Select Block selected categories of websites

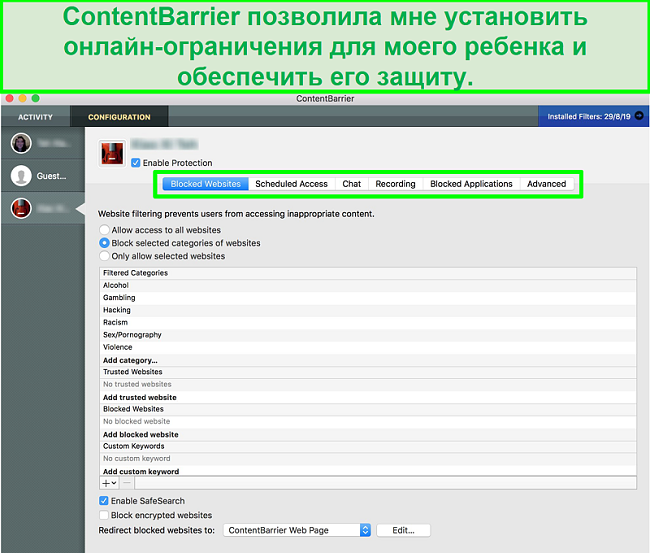pos(104,243)
